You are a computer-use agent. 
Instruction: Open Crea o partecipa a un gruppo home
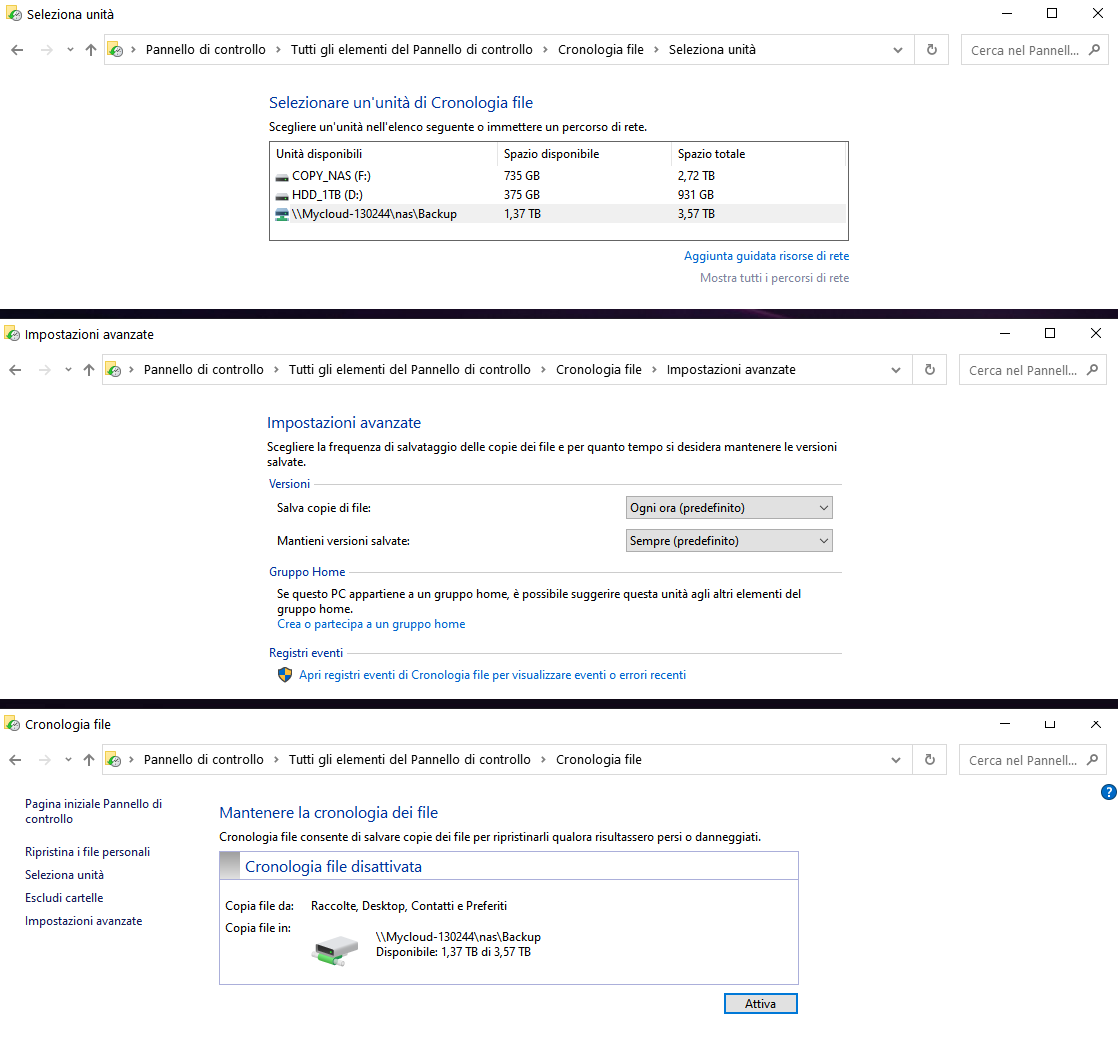371,622
